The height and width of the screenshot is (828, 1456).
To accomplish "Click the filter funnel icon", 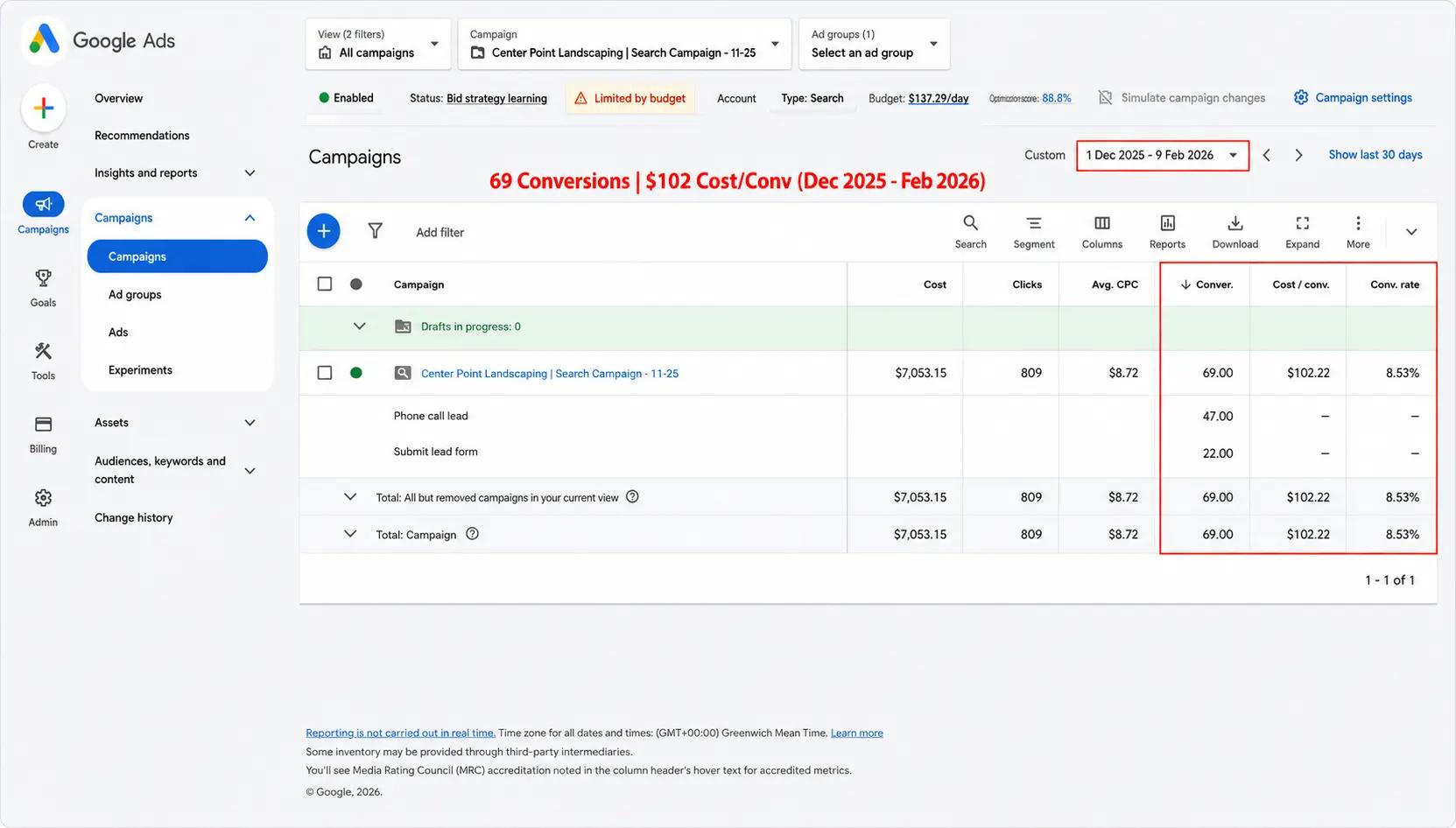I will (x=375, y=231).
